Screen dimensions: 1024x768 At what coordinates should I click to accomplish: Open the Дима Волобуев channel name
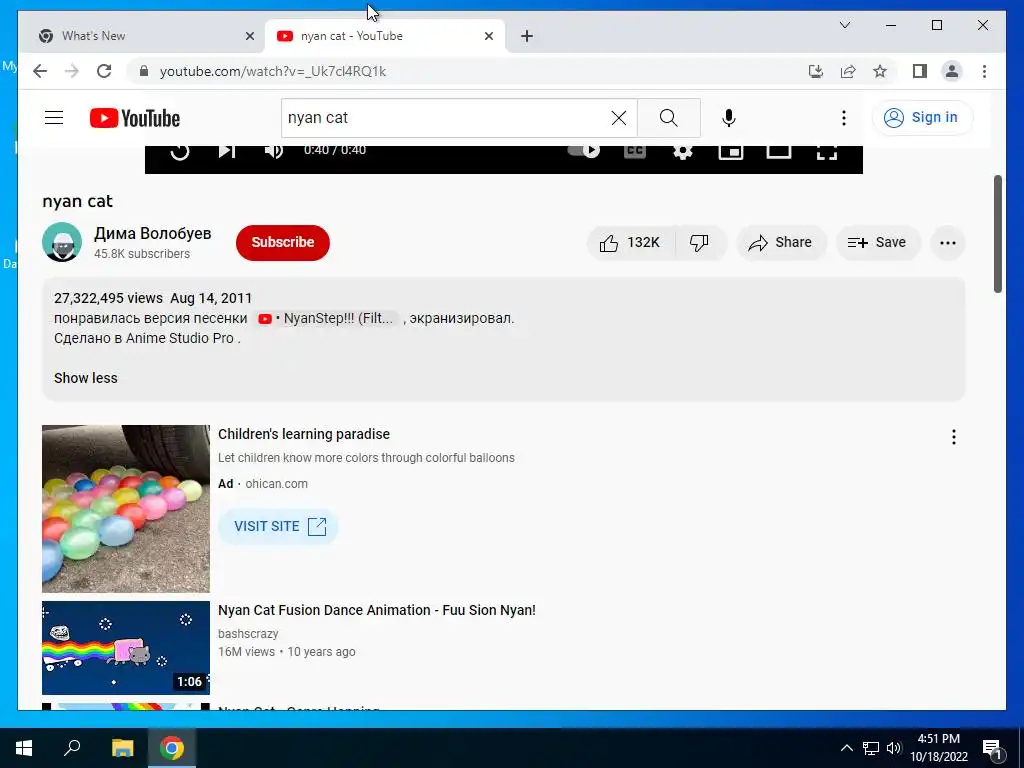click(153, 234)
